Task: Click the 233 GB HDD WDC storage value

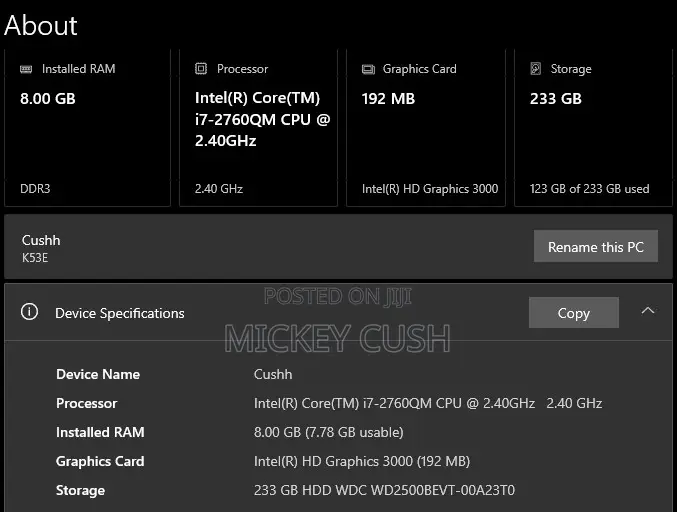Action: [384, 490]
